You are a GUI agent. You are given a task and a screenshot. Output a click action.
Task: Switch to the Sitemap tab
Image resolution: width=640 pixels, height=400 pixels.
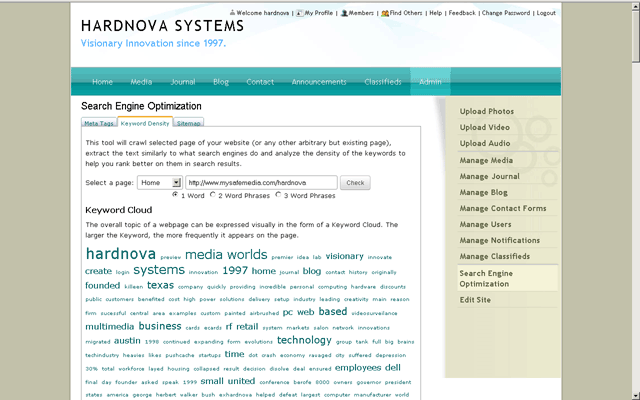click(x=188, y=123)
